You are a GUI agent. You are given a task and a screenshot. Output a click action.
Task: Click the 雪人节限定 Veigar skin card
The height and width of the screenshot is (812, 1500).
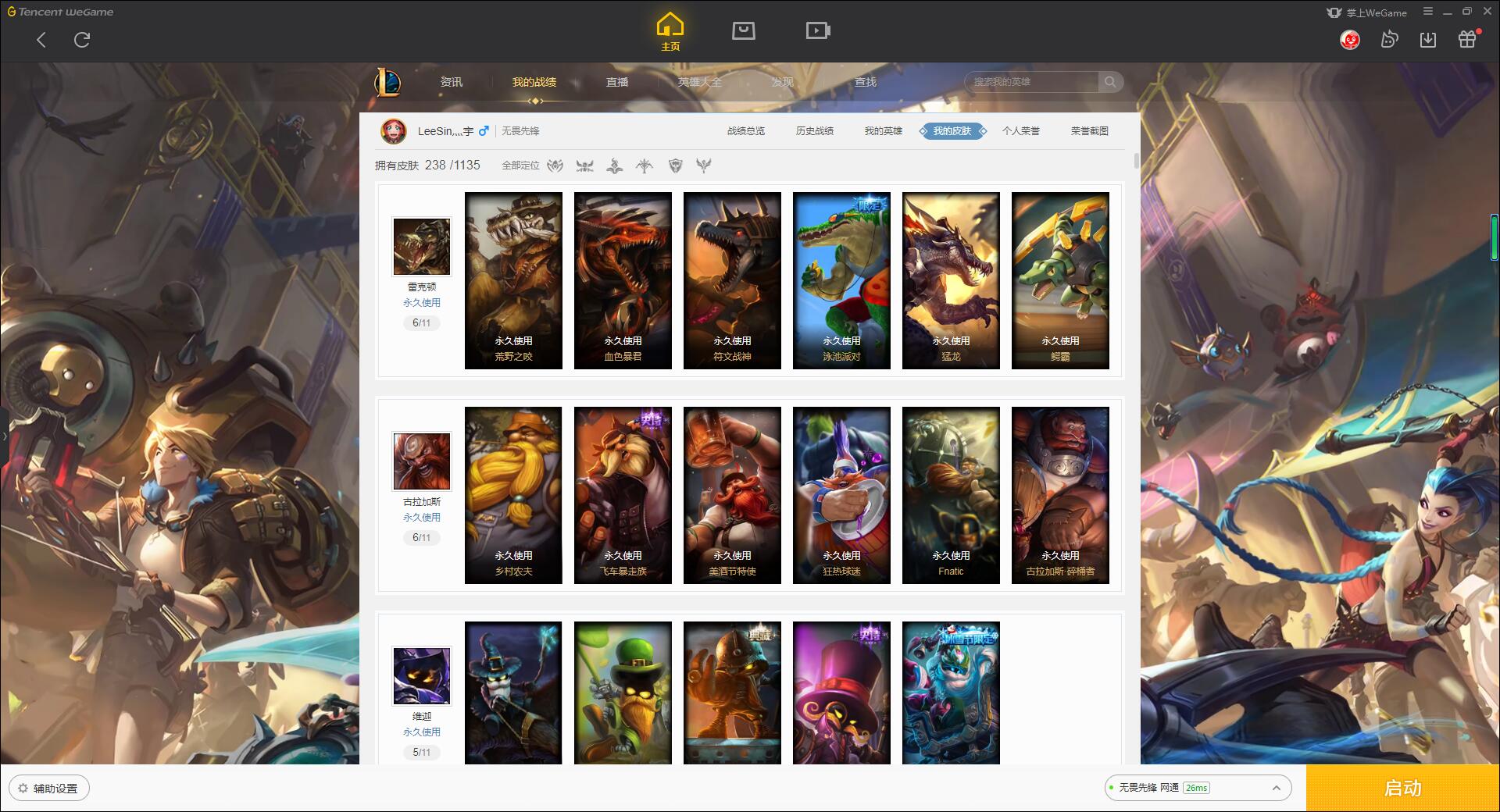click(951, 693)
